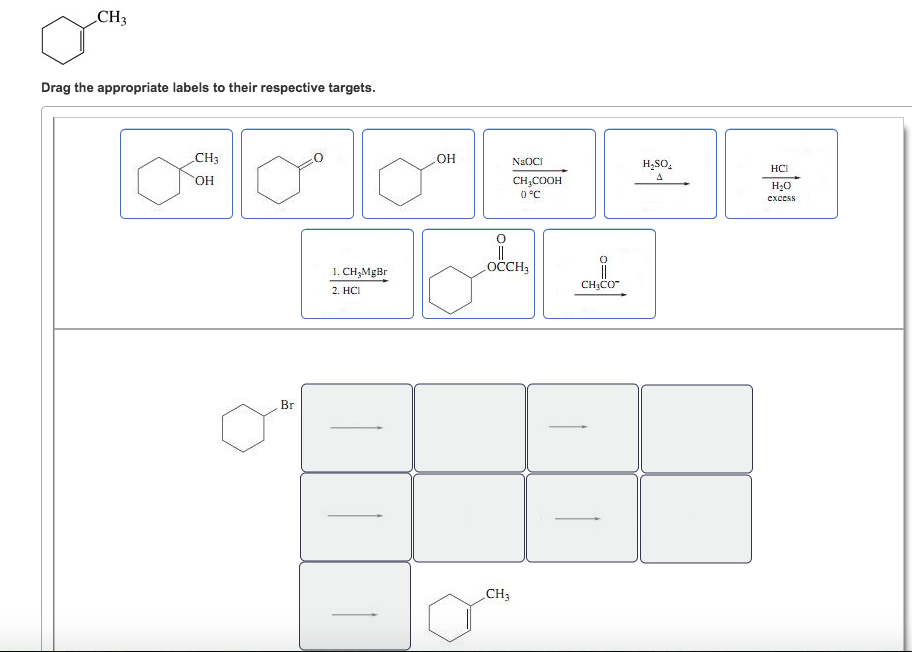This screenshot has height=652, width=912.
Task: Click the last empty box in top row
Action: pos(695,427)
